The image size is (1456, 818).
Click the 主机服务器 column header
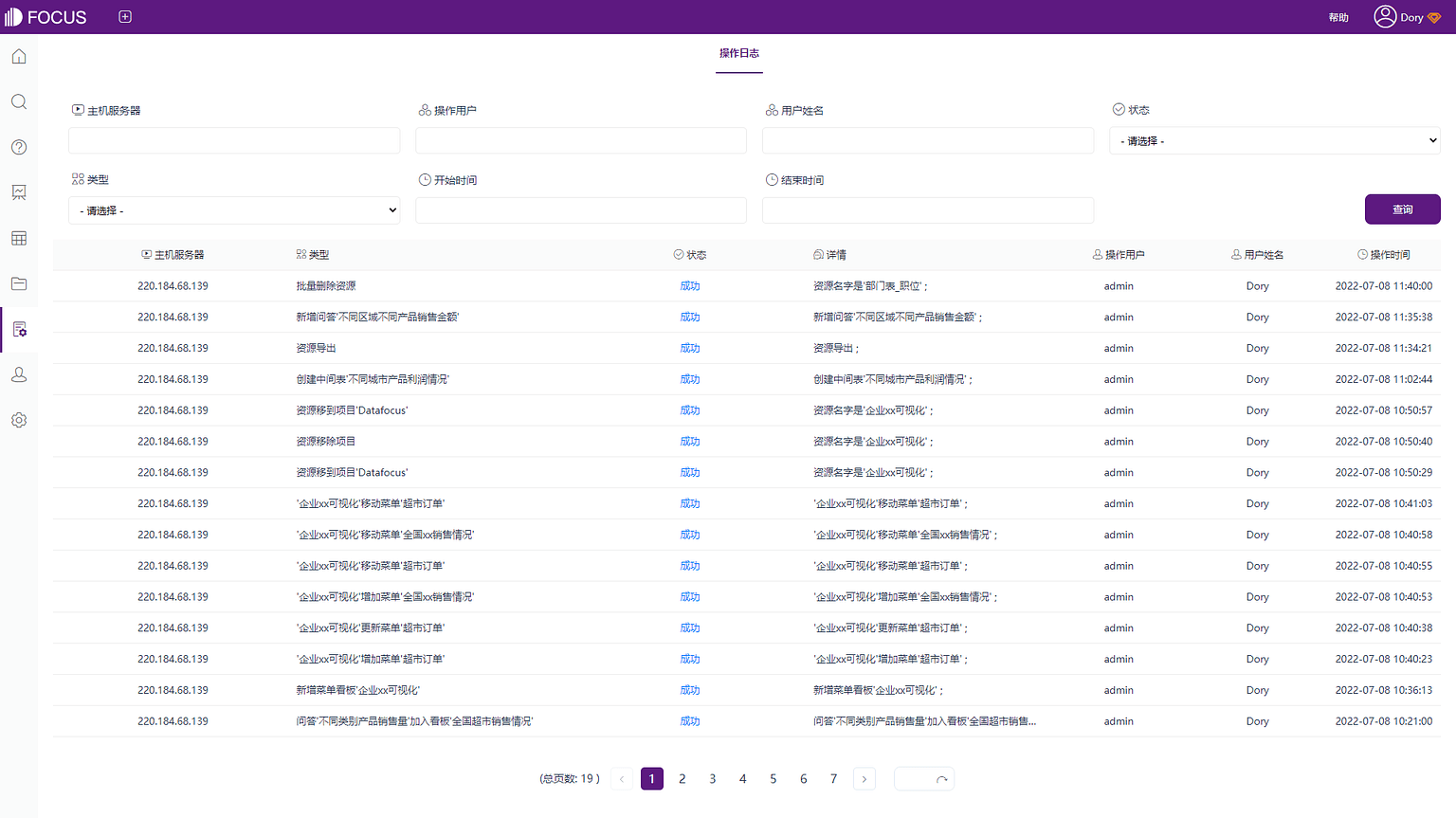[173, 255]
